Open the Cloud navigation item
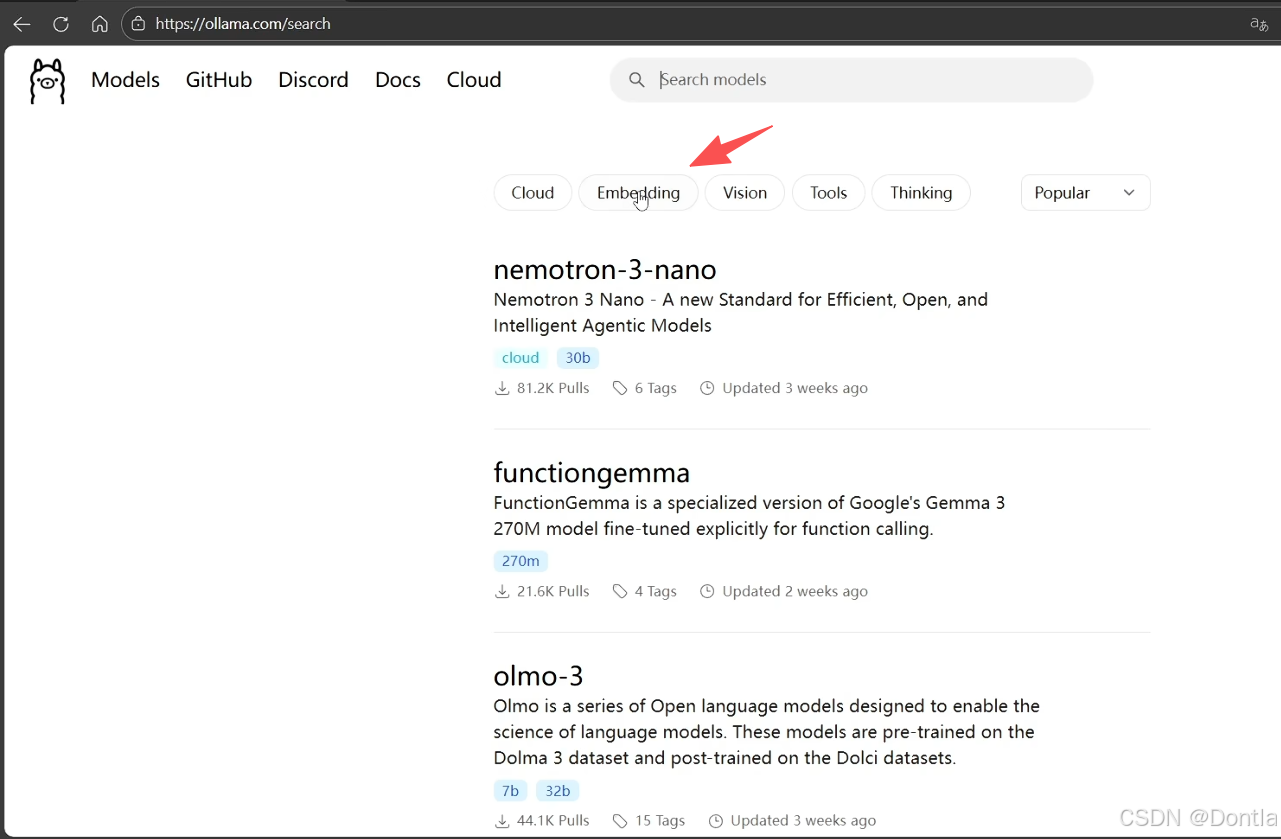The image size is (1281, 839). coord(474,80)
